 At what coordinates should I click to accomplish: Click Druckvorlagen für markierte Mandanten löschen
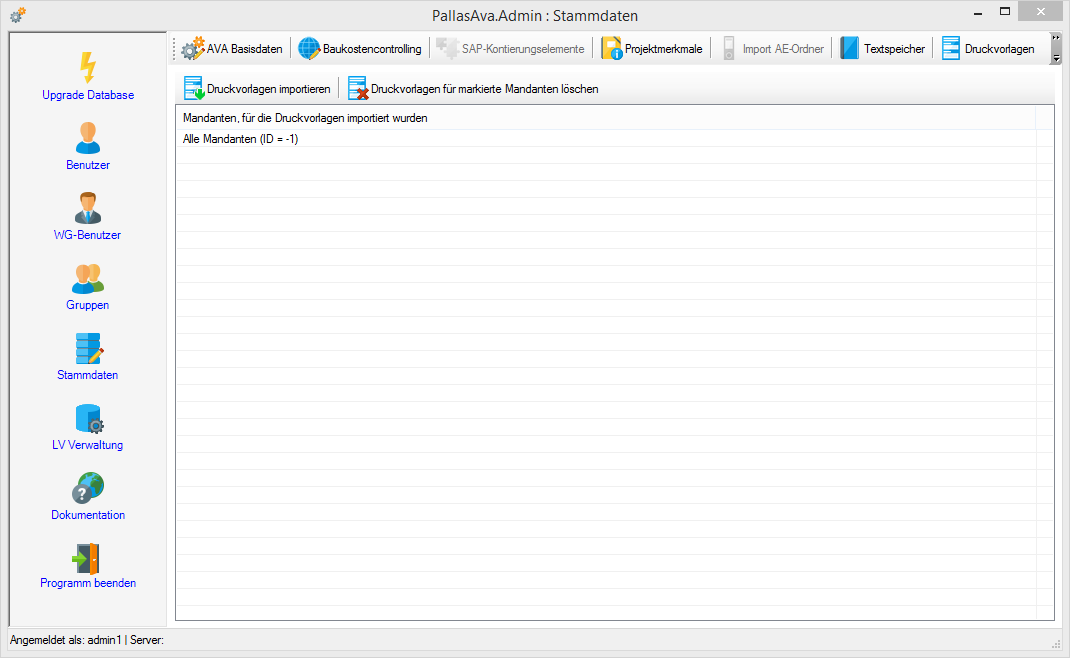pos(473,89)
